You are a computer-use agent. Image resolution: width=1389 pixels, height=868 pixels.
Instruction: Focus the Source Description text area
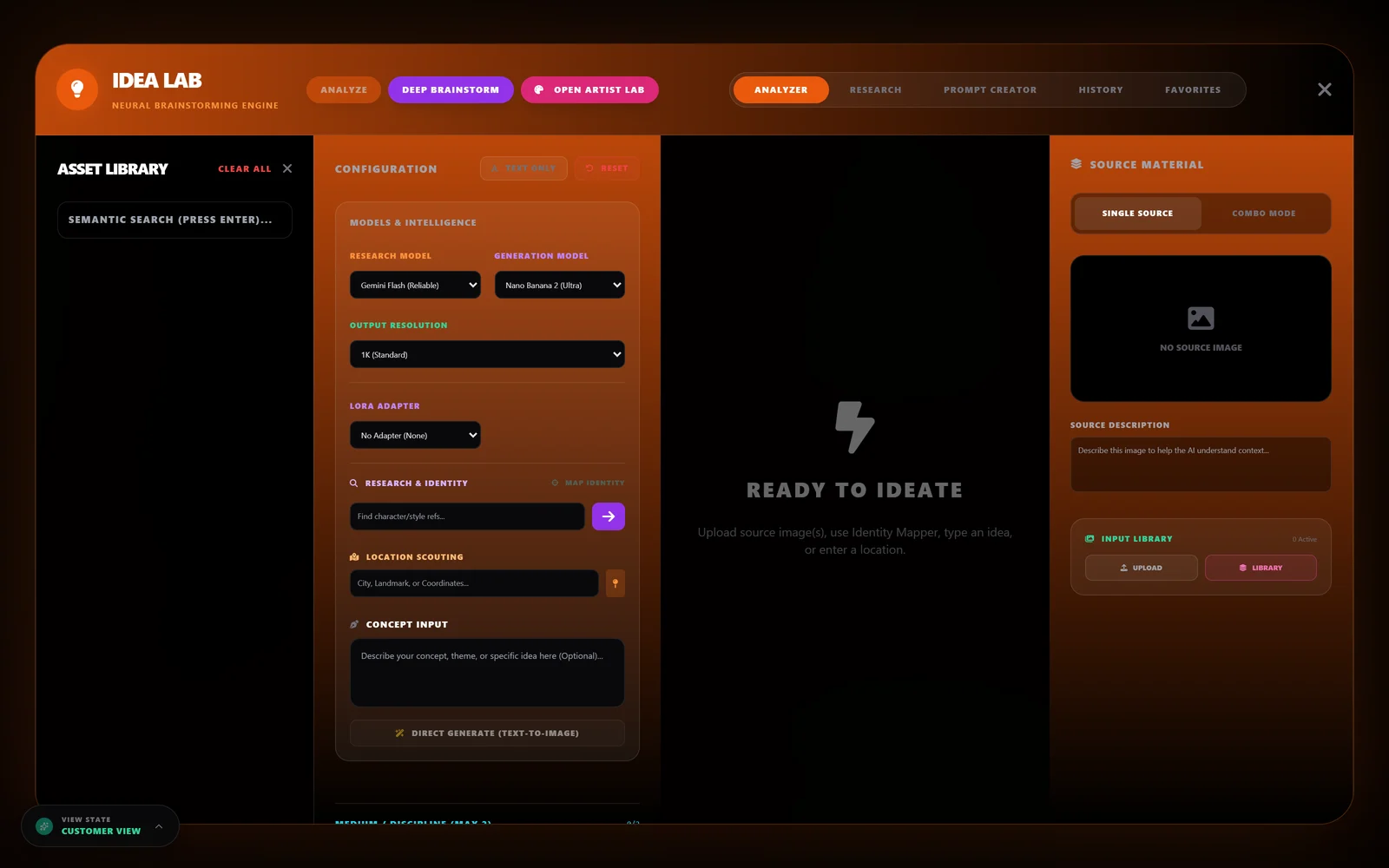pos(1201,464)
